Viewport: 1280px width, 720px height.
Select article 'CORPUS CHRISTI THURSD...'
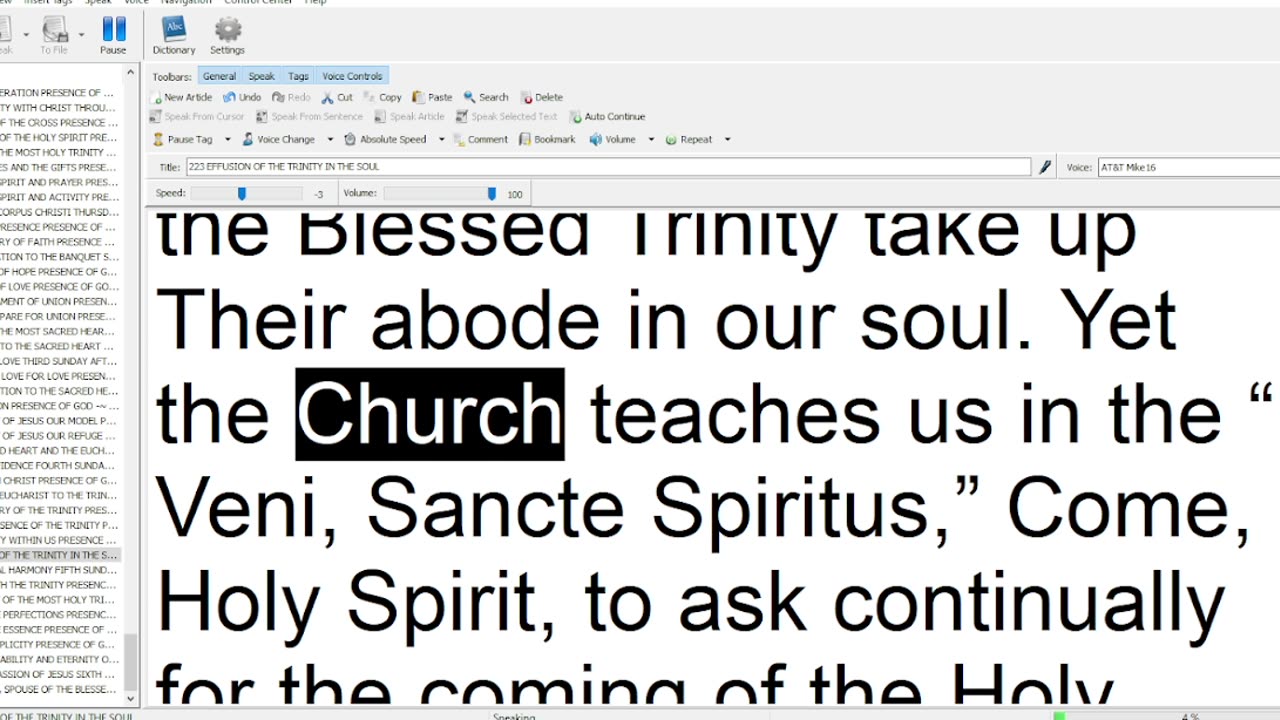(60, 212)
